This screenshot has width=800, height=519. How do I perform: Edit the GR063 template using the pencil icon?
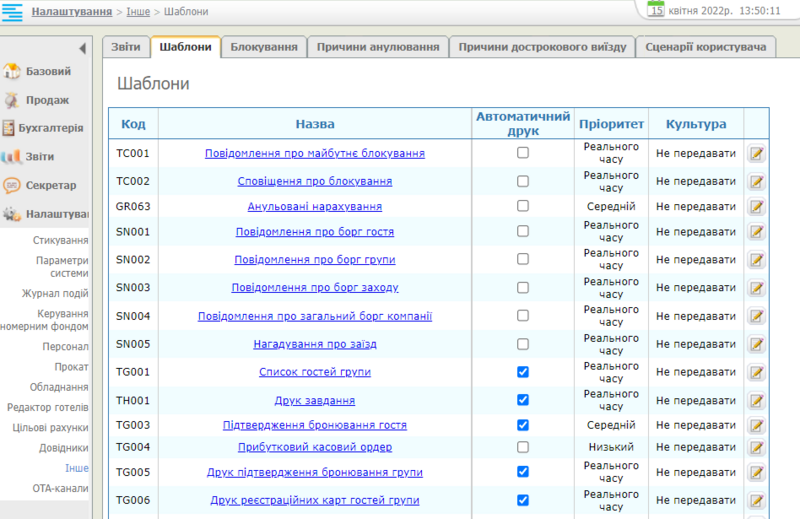pyautogui.click(x=756, y=207)
